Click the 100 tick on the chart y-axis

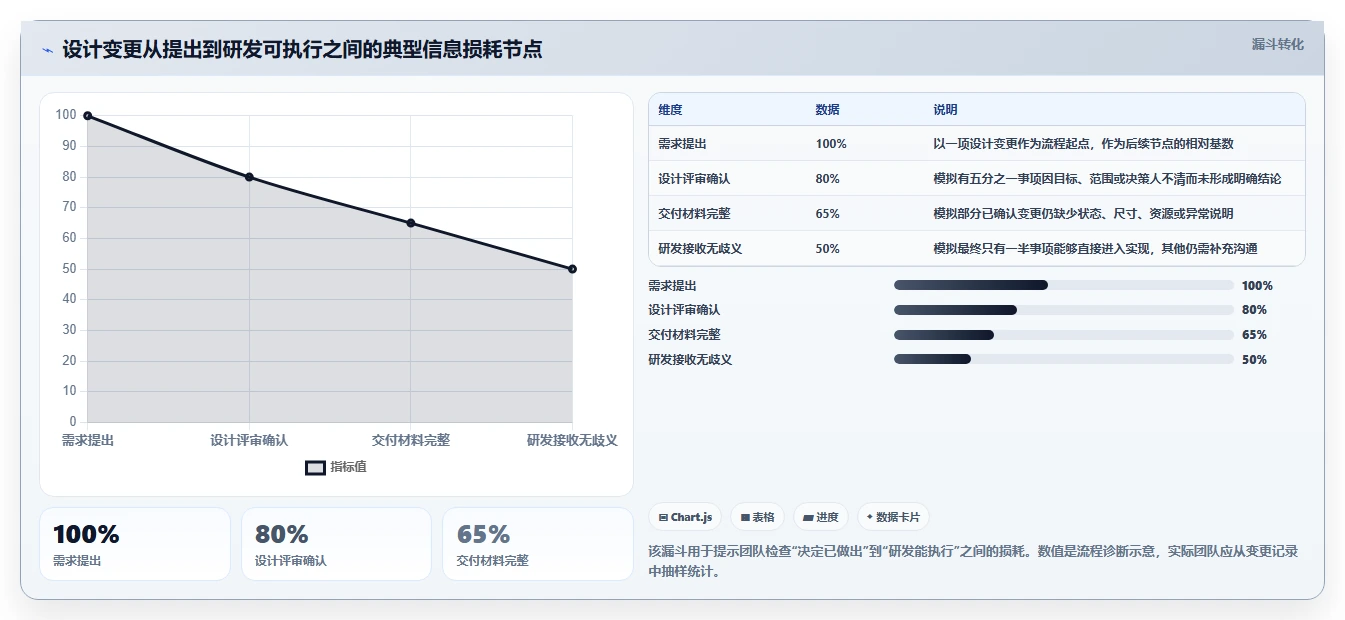point(66,115)
